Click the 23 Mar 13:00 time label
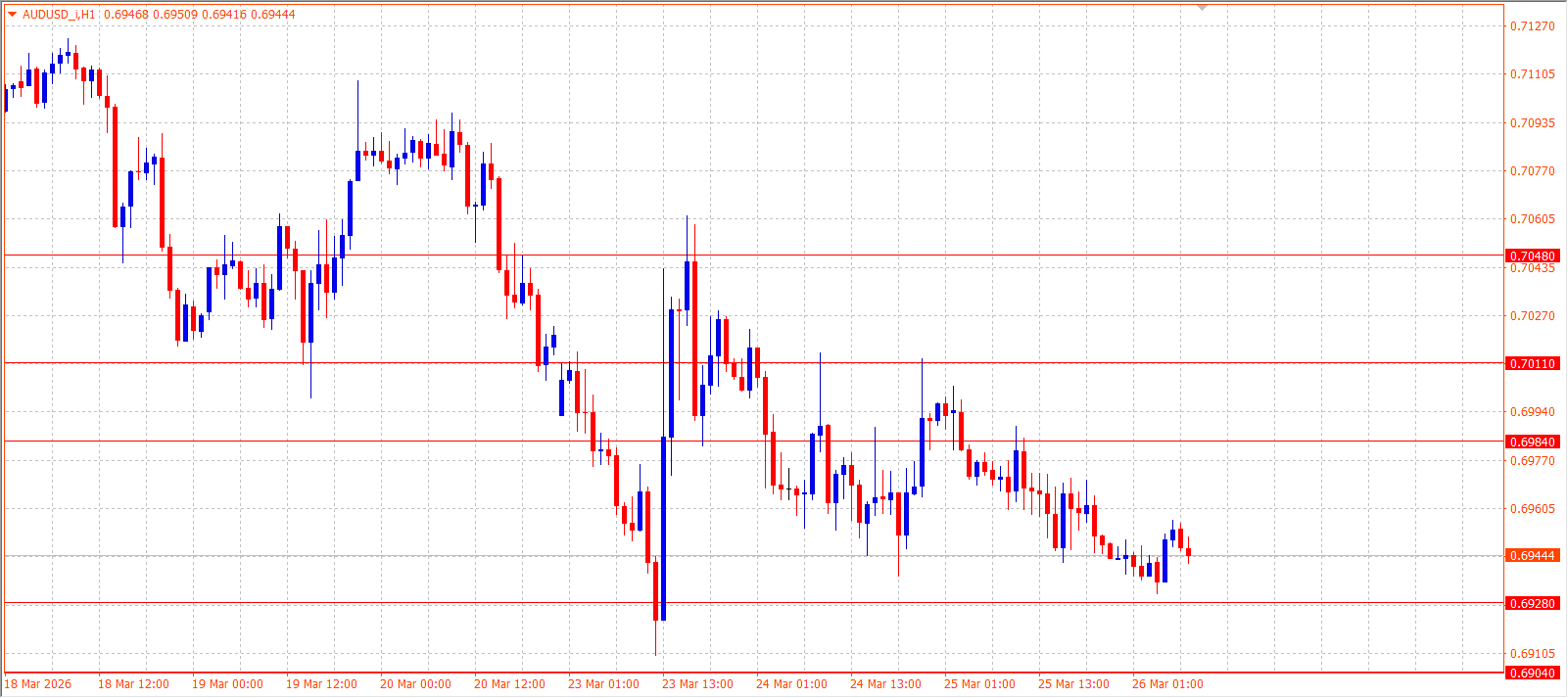 [x=697, y=684]
